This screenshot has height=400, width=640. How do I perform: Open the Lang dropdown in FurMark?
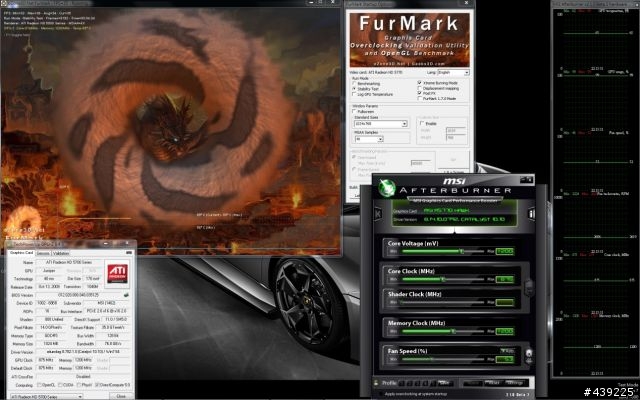click(453, 72)
